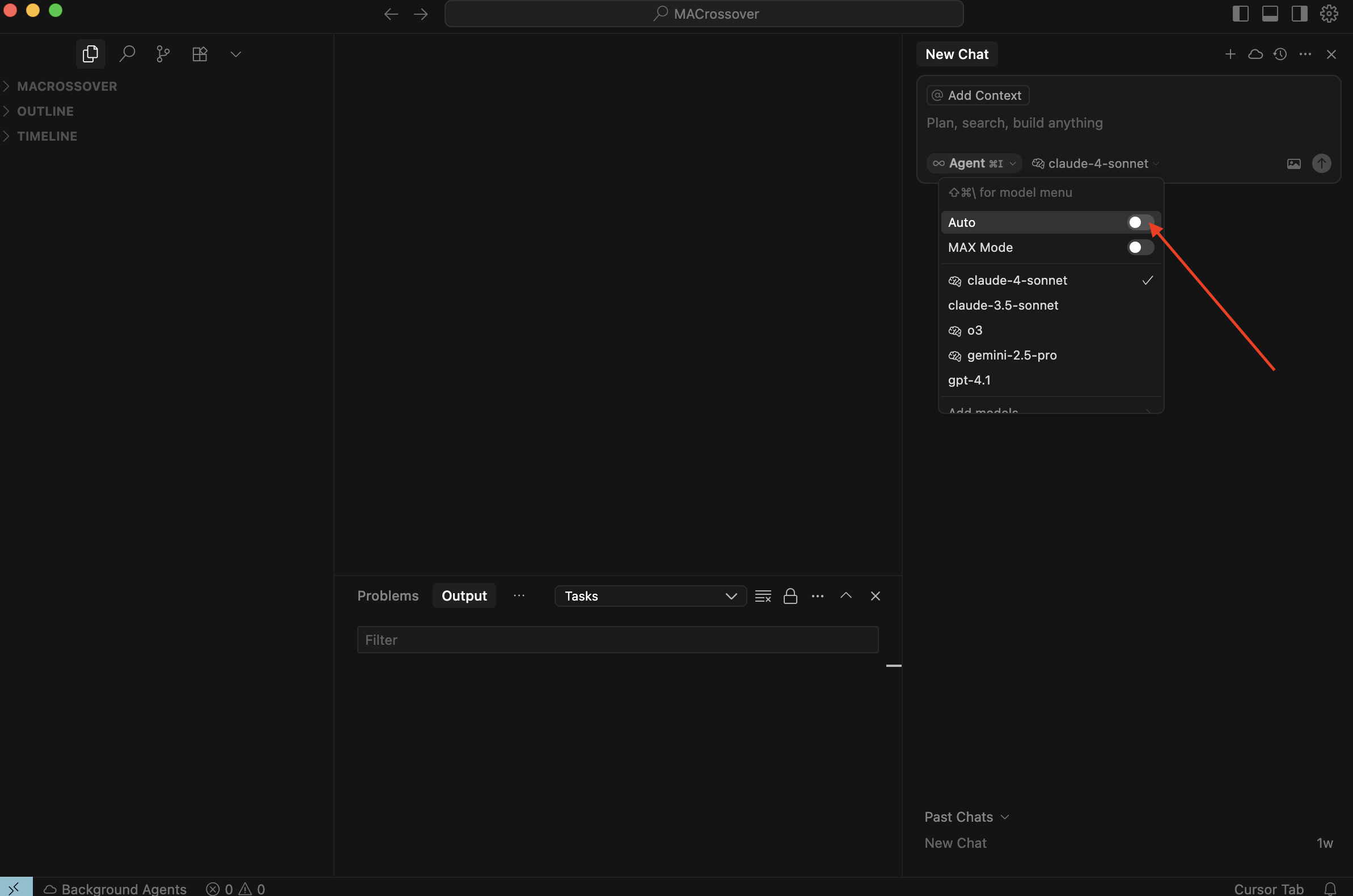Viewport: 1353px width, 896px height.
Task: Open the Tasks output channel dropdown
Action: 650,596
